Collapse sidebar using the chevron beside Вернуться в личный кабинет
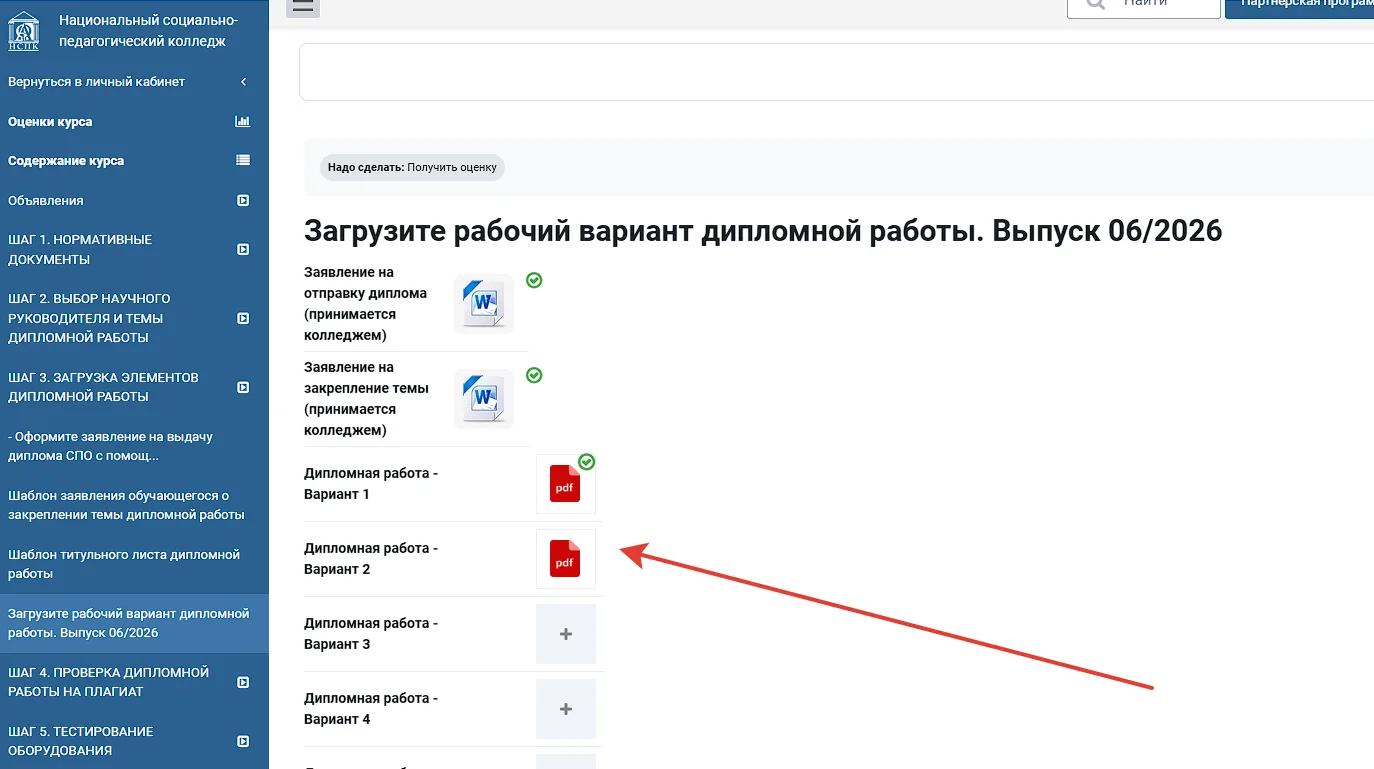1374x769 pixels. pos(244,82)
